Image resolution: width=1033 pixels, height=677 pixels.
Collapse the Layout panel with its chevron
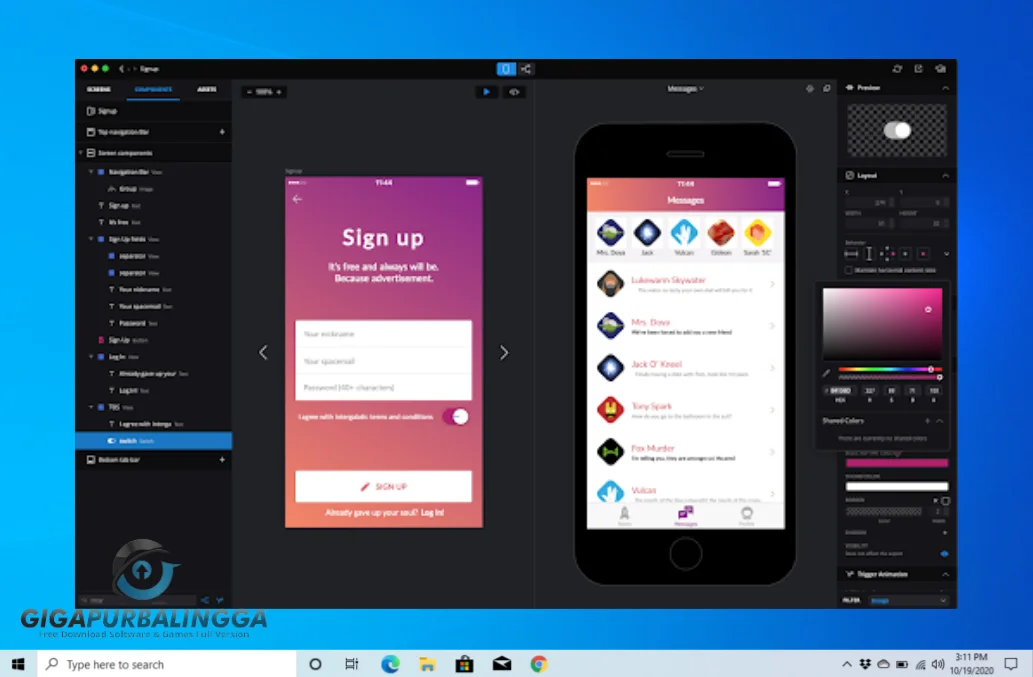(x=946, y=175)
